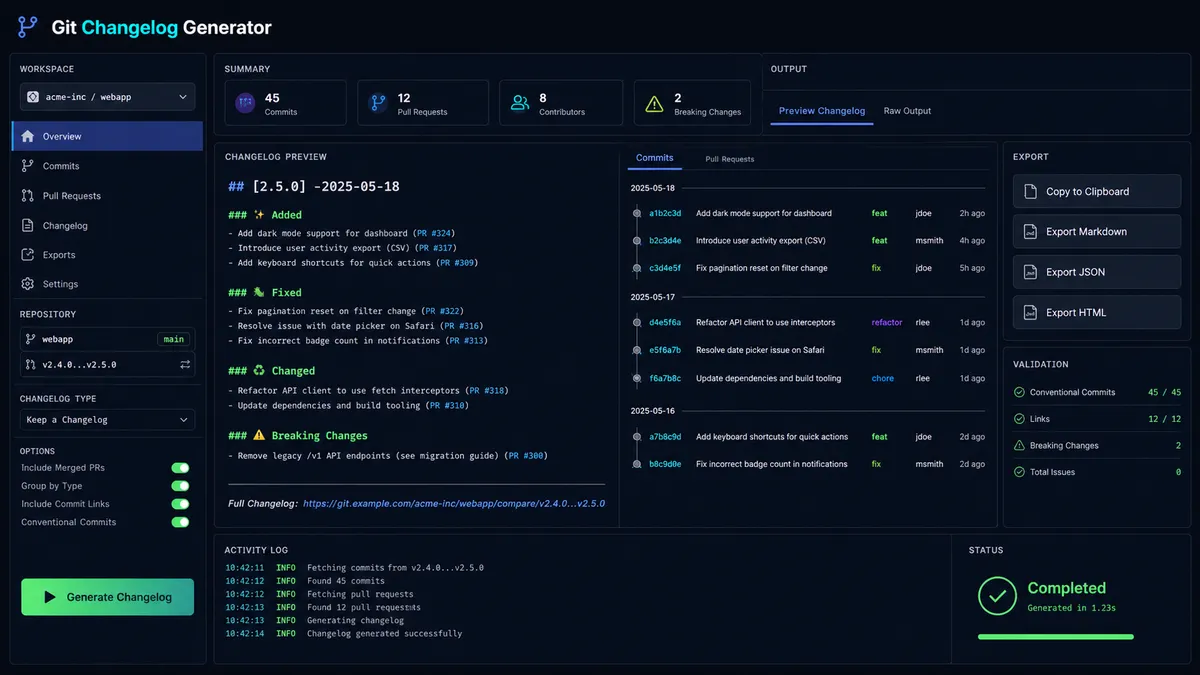Open the Pull Requests tab in list panel
The image size is (1200, 675).
(x=730, y=159)
